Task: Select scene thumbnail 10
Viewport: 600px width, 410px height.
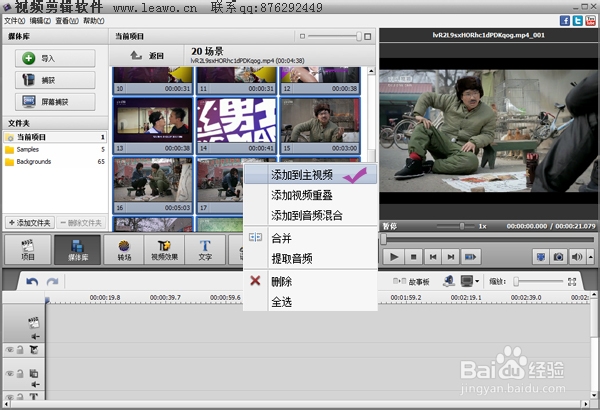Action: click(x=153, y=80)
